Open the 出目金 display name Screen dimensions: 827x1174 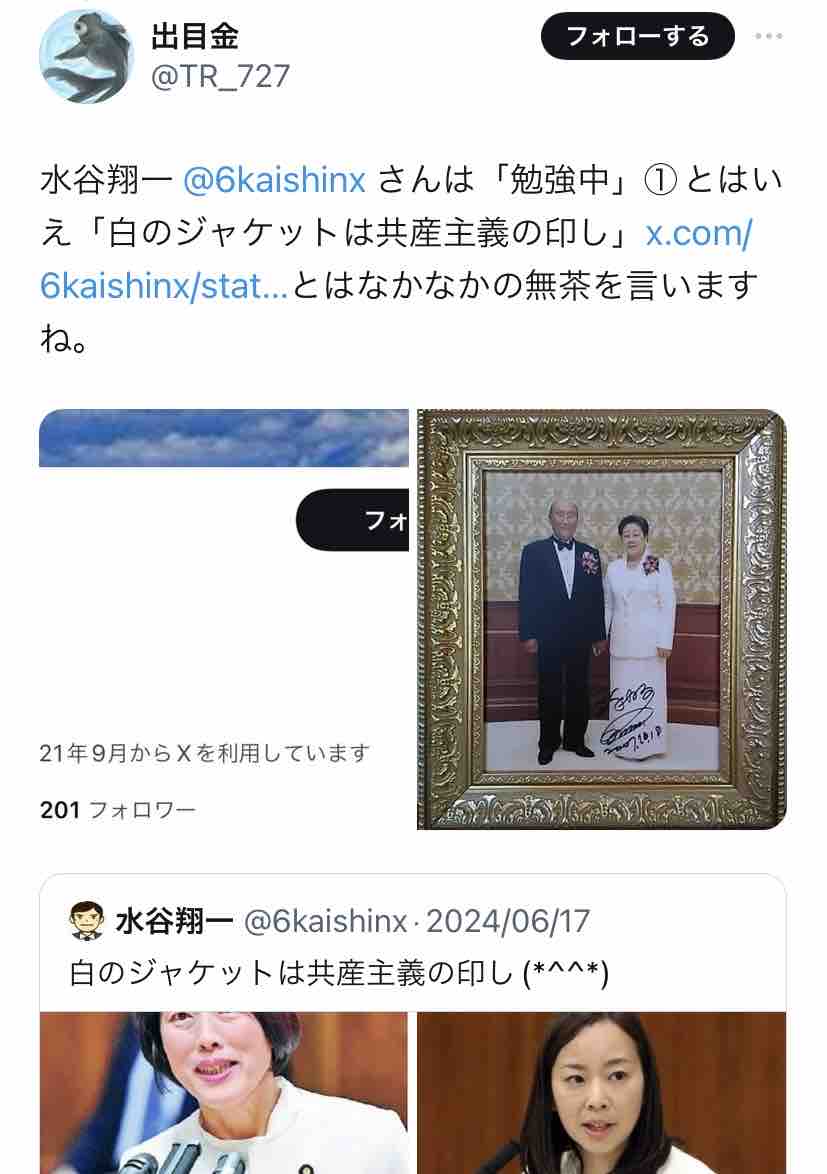195,36
